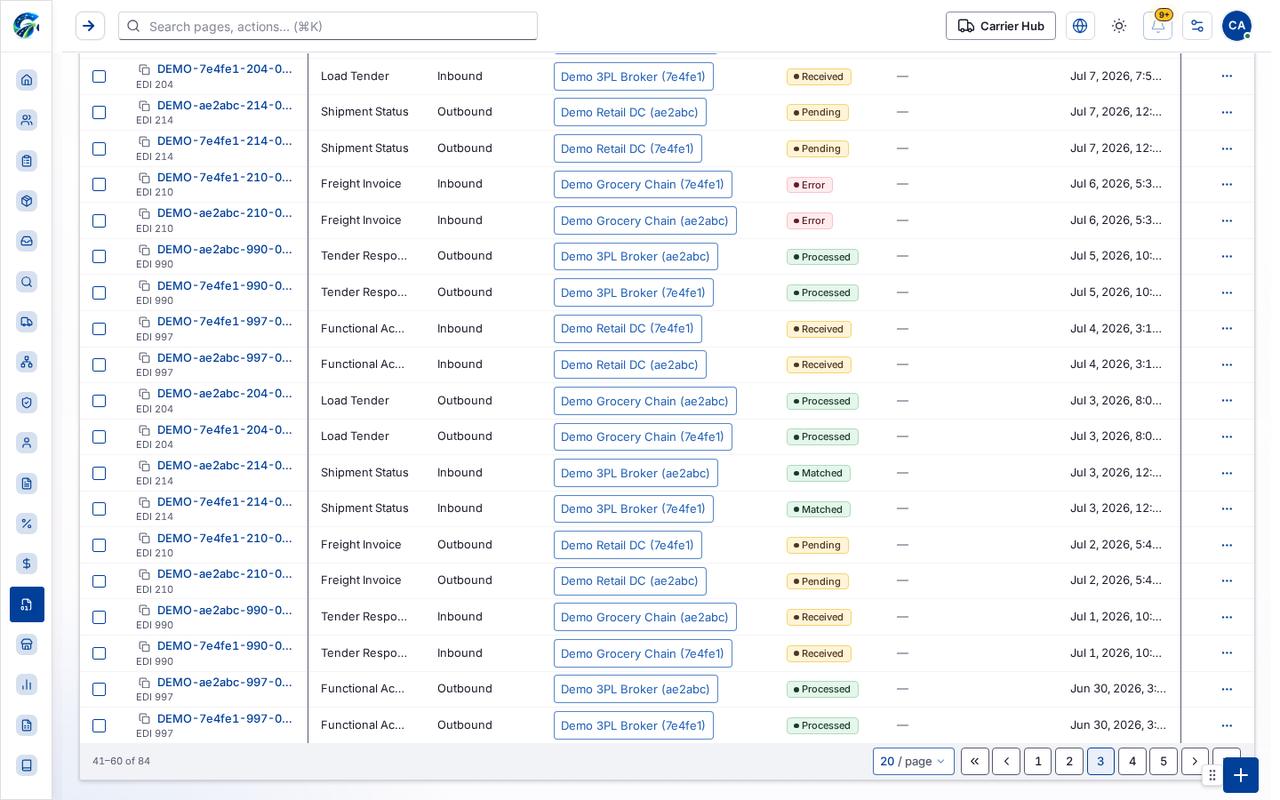The image size is (1280, 800).
Task: Tick checkbox for DEMO-ae2abc-214 Matched row
Action: pos(99,473)
